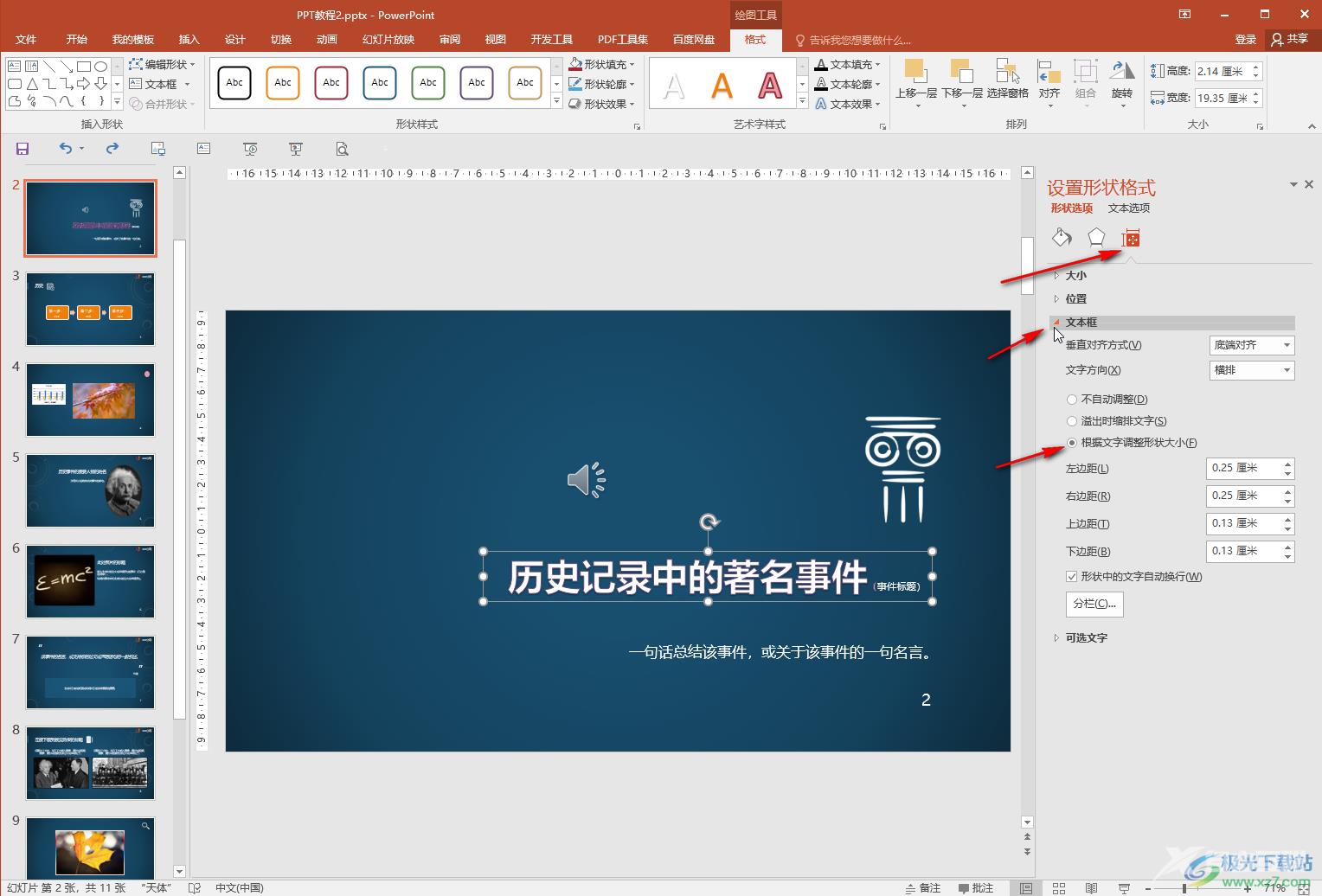Open the Size & Properties icon
Viewport: 1322px width, 896px height.
(1131, 238)
